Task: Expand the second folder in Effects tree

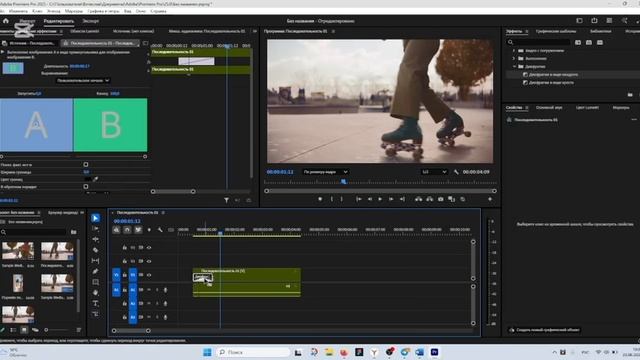Action: click(514, 58)
